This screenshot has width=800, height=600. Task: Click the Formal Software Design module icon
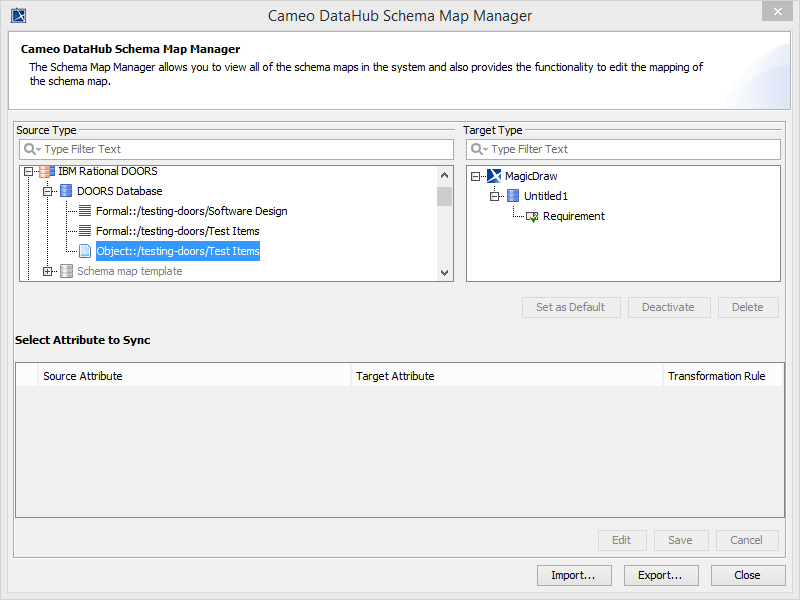coord(85,211)
